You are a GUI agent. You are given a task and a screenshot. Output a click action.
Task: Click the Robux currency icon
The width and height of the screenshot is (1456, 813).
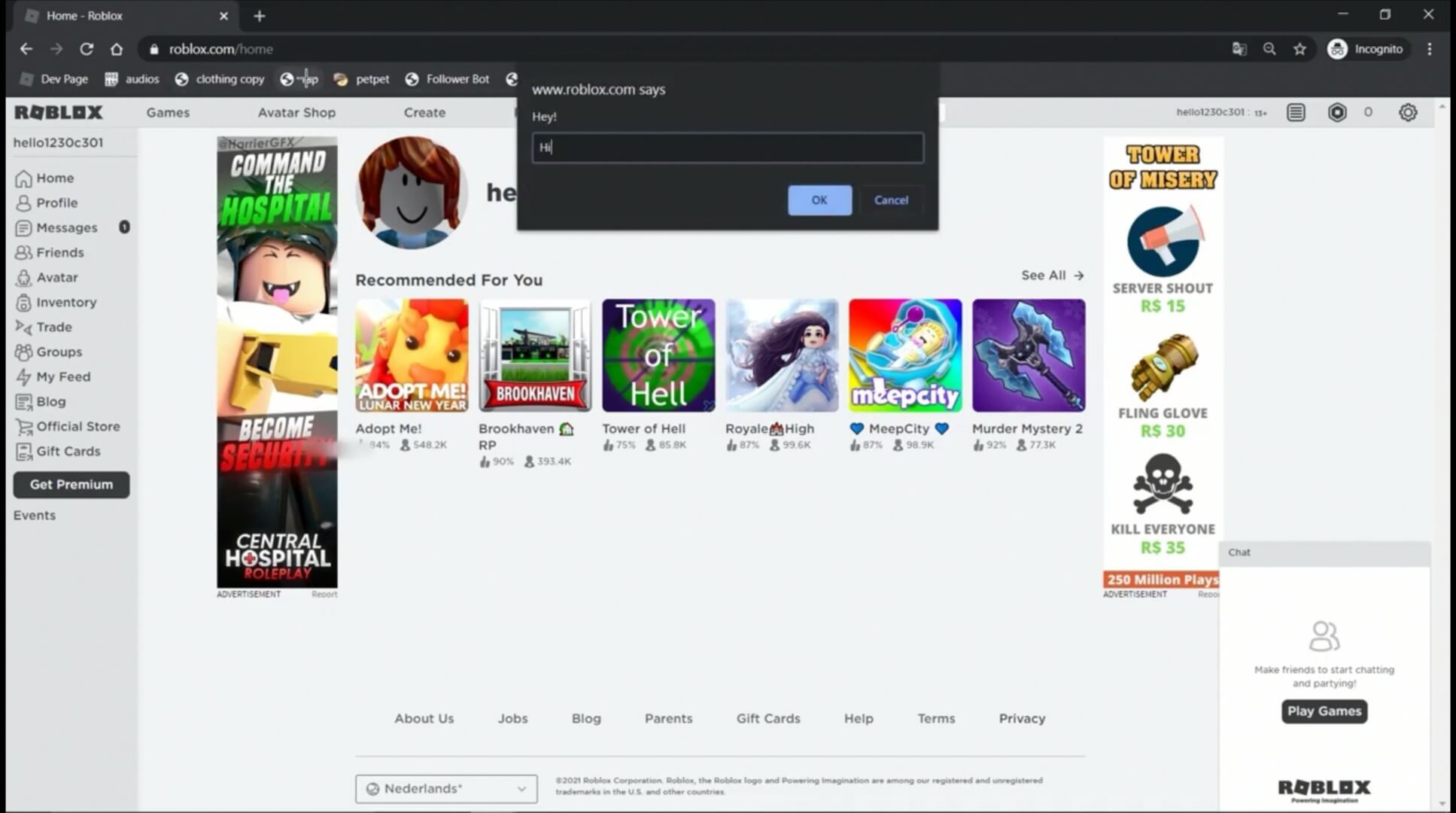tap(1337, 112)
